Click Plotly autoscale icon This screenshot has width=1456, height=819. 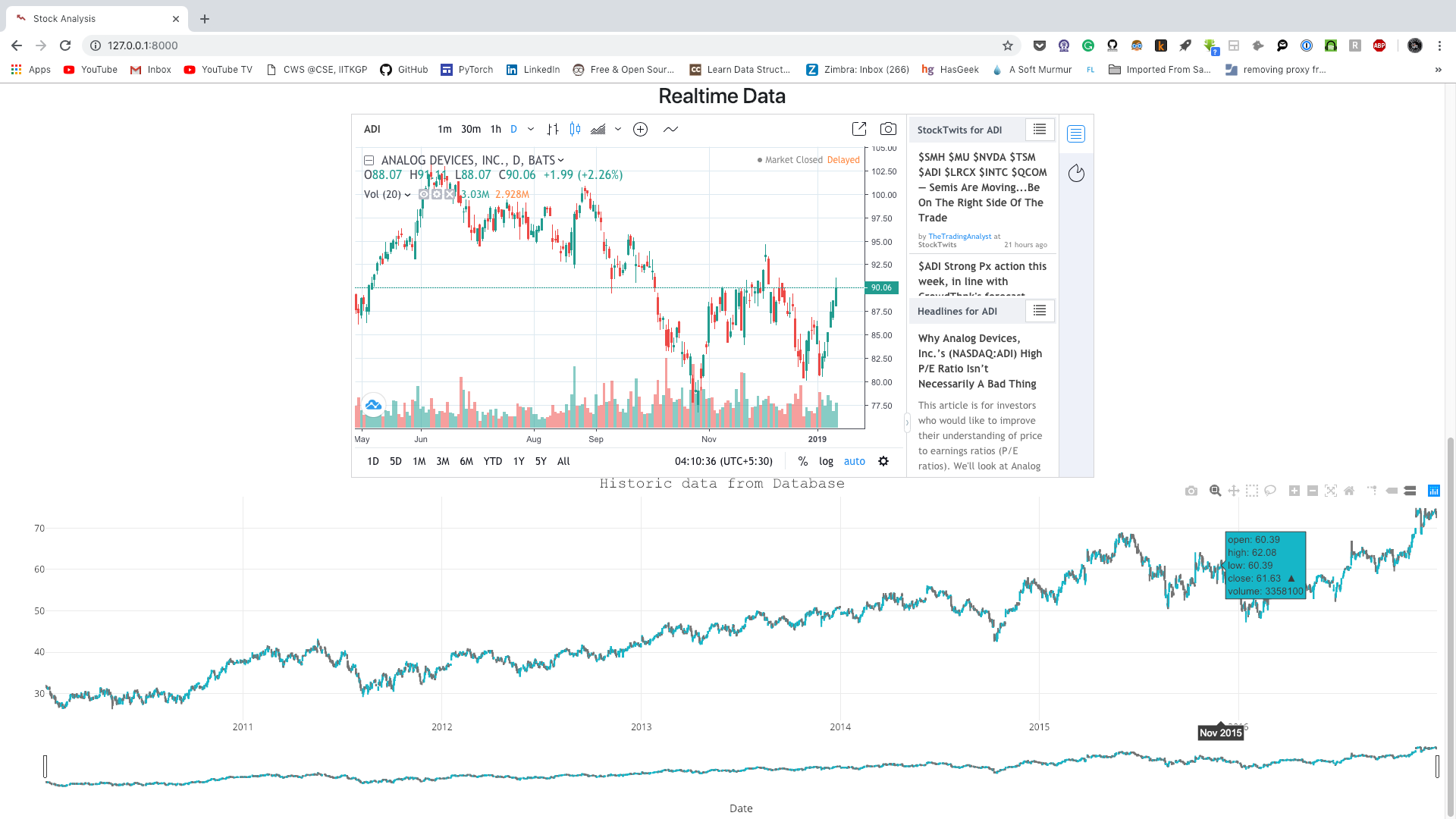1331,491
